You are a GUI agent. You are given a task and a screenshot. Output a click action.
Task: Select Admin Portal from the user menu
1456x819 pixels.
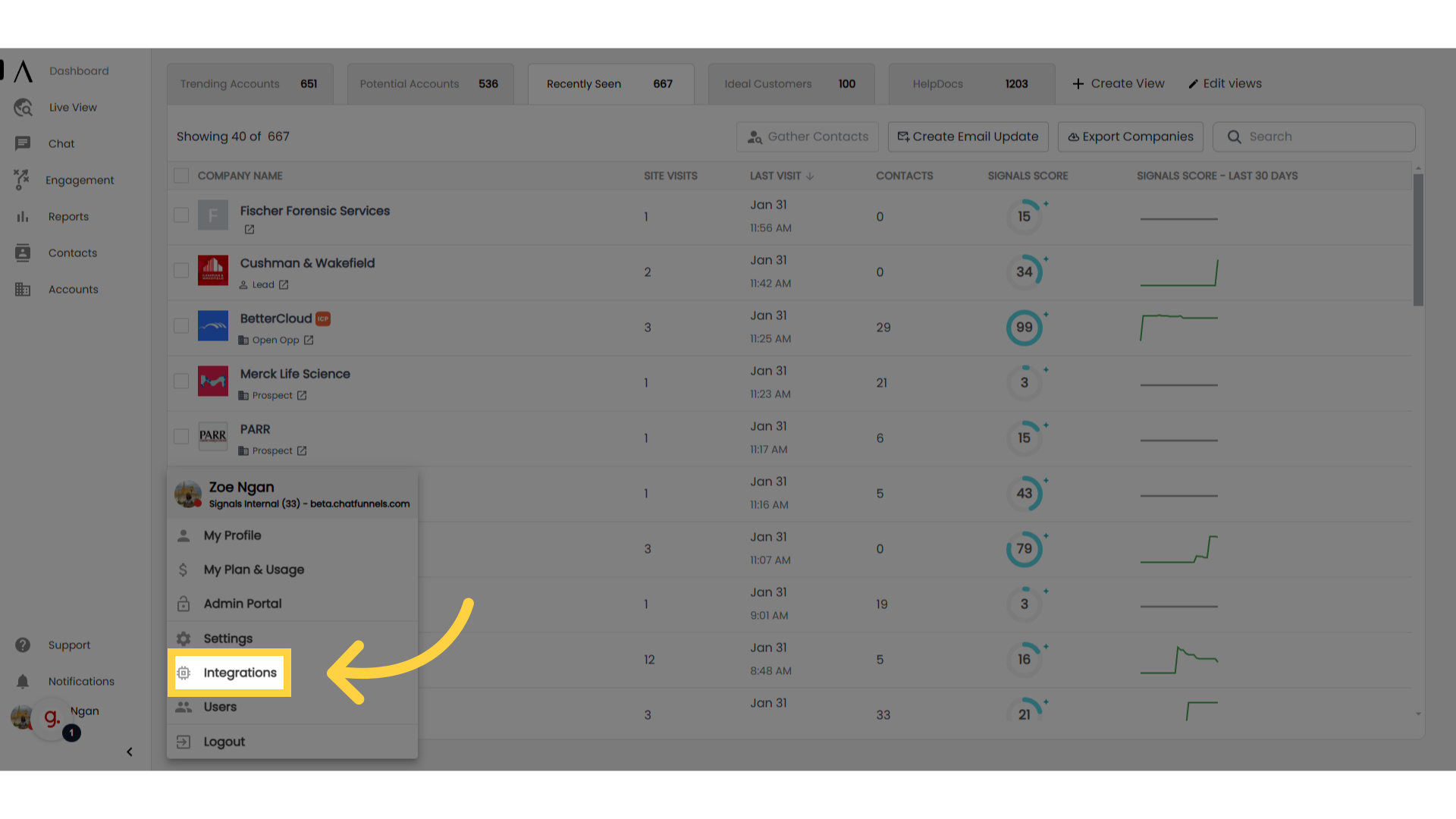[292, 604]
